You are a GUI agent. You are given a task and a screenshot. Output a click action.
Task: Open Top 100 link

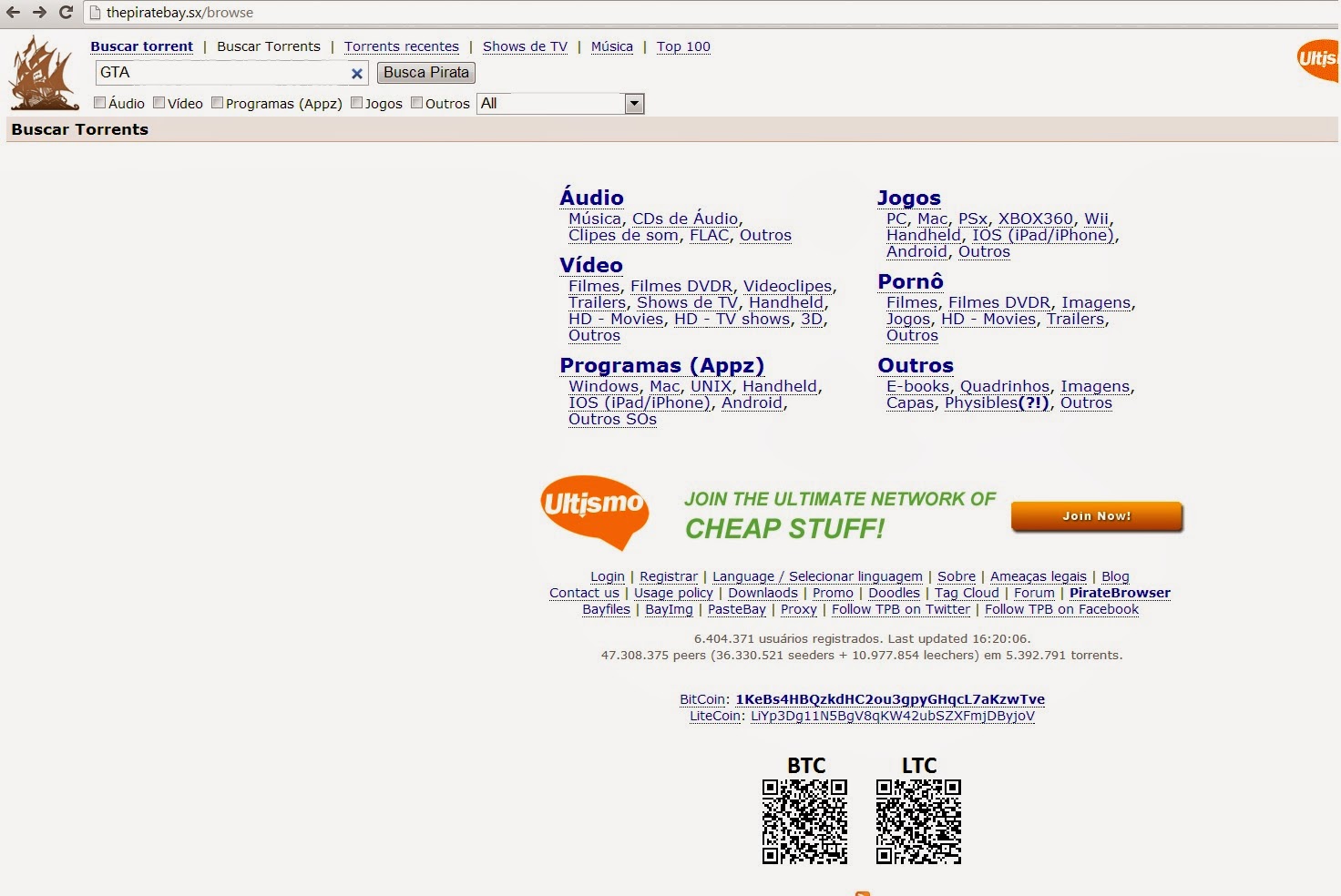(x=683, y=46)
